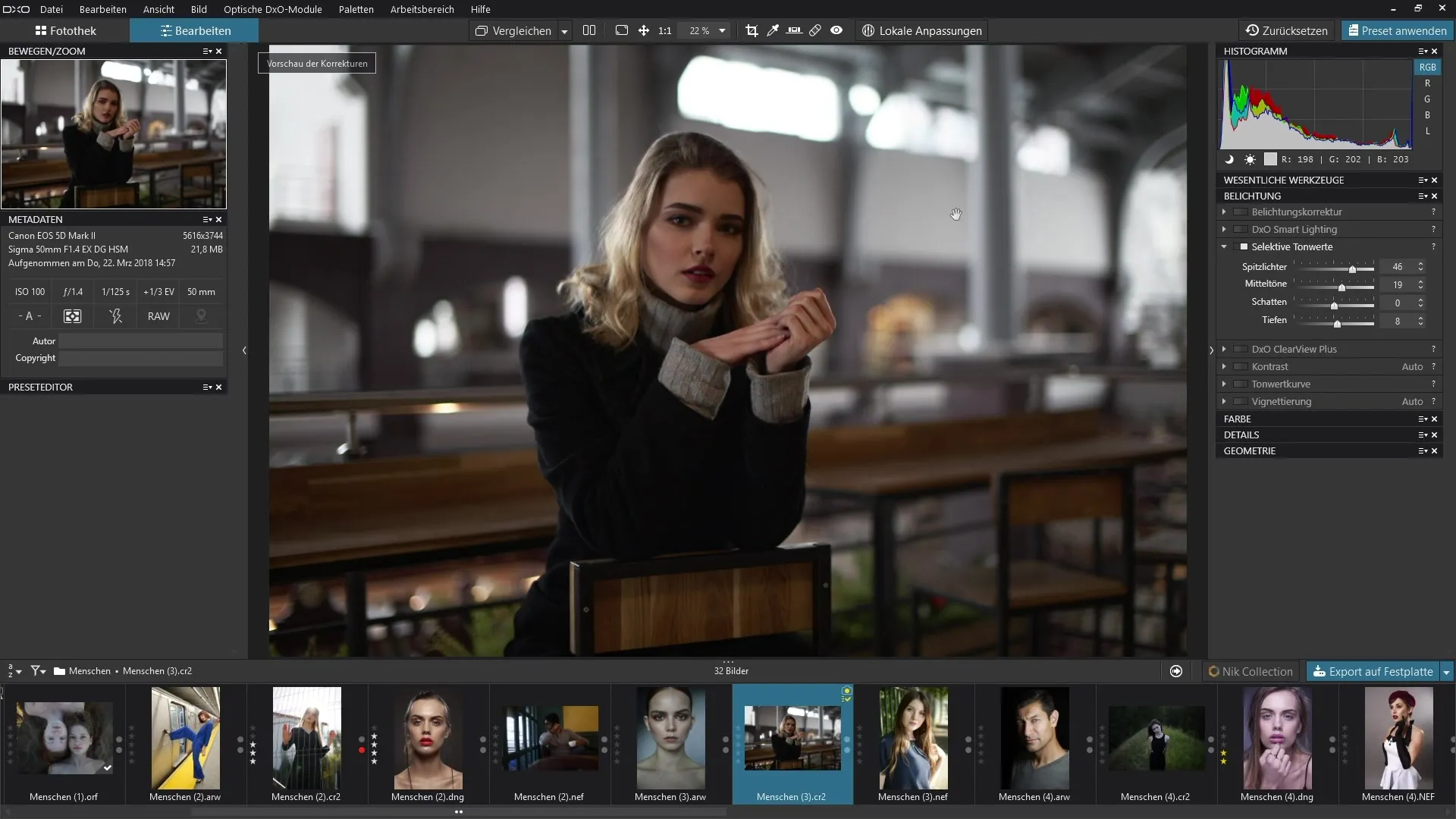Expand the Belichtungskorrektur section
Screen dimensions: 1456x819
(x=1224, y=212)
